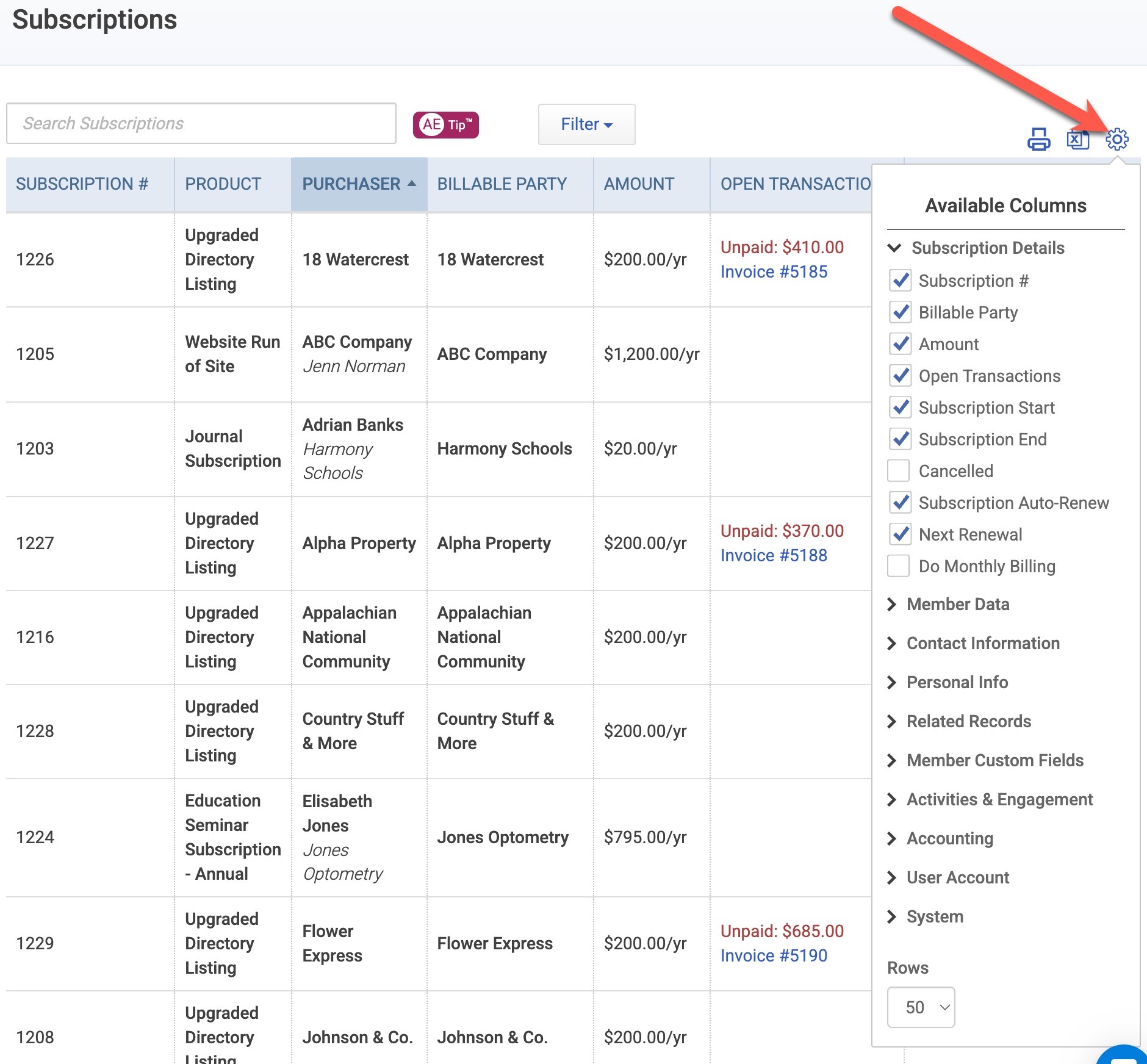The width and height of the screenshot is (1147, 1064).
Task: Uncheck the Next Renewal column
Action: tap(900, 534)
